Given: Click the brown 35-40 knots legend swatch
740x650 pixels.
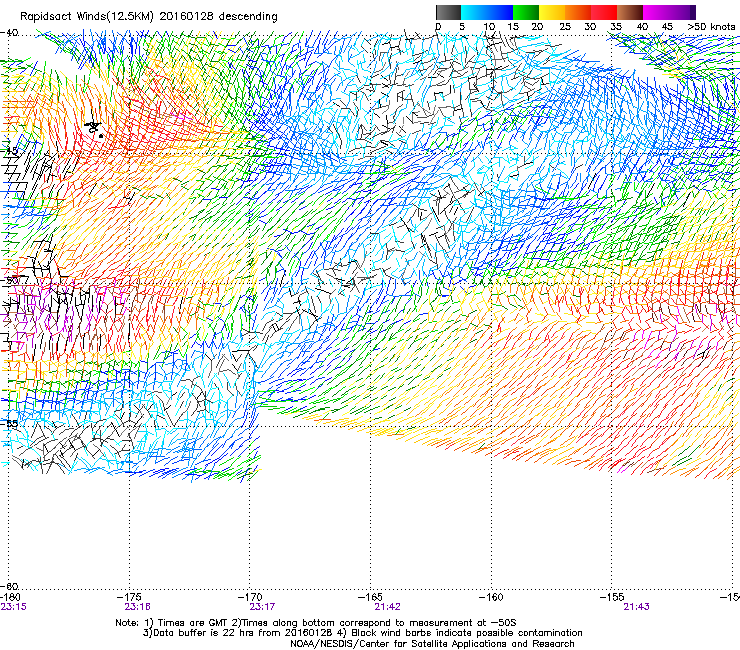Looking at the screenshot, I should tap(630, 12).
